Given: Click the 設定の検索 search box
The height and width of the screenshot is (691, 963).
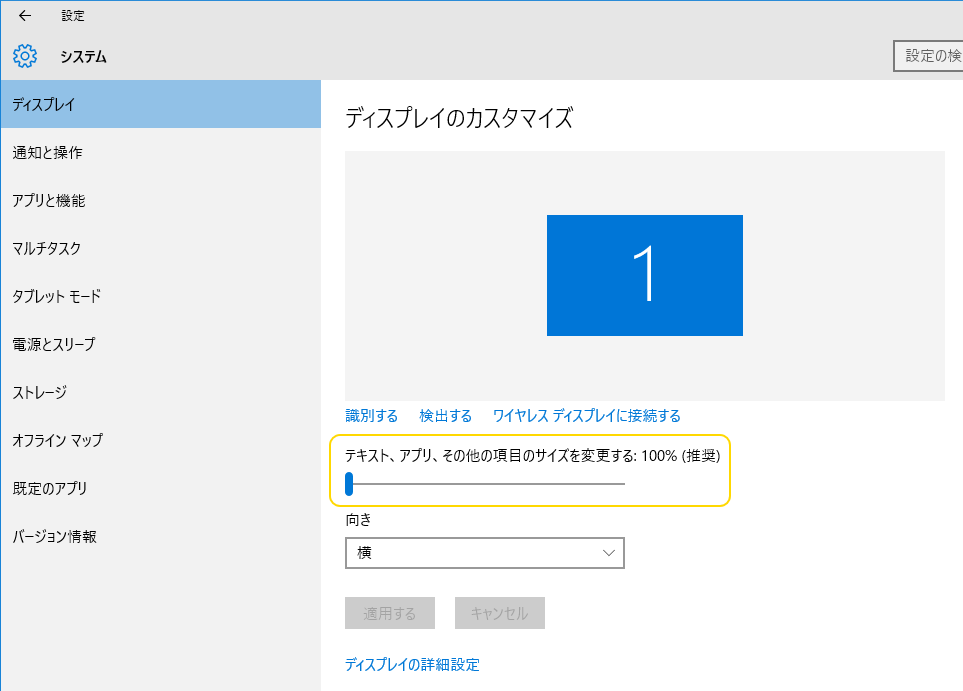Looking at the screenshot, I should (928, 56).
